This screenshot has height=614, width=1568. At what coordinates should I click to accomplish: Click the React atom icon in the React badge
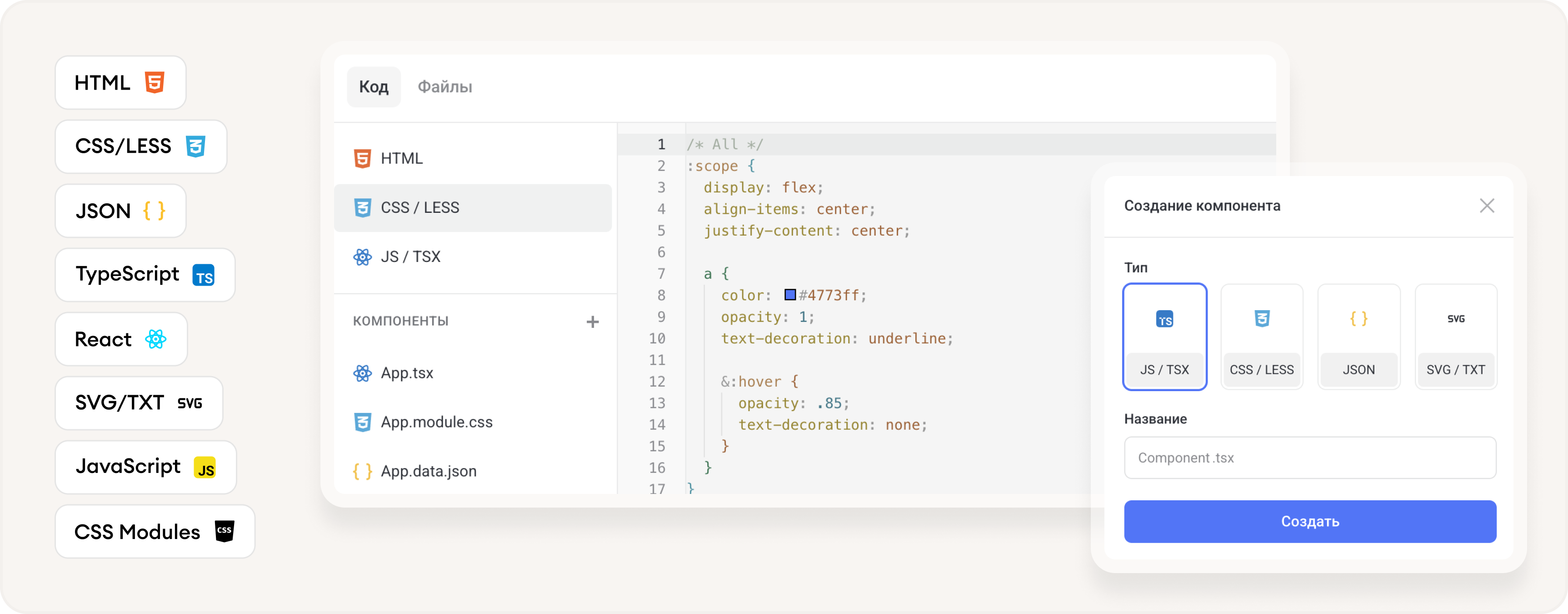coord(156,339)
